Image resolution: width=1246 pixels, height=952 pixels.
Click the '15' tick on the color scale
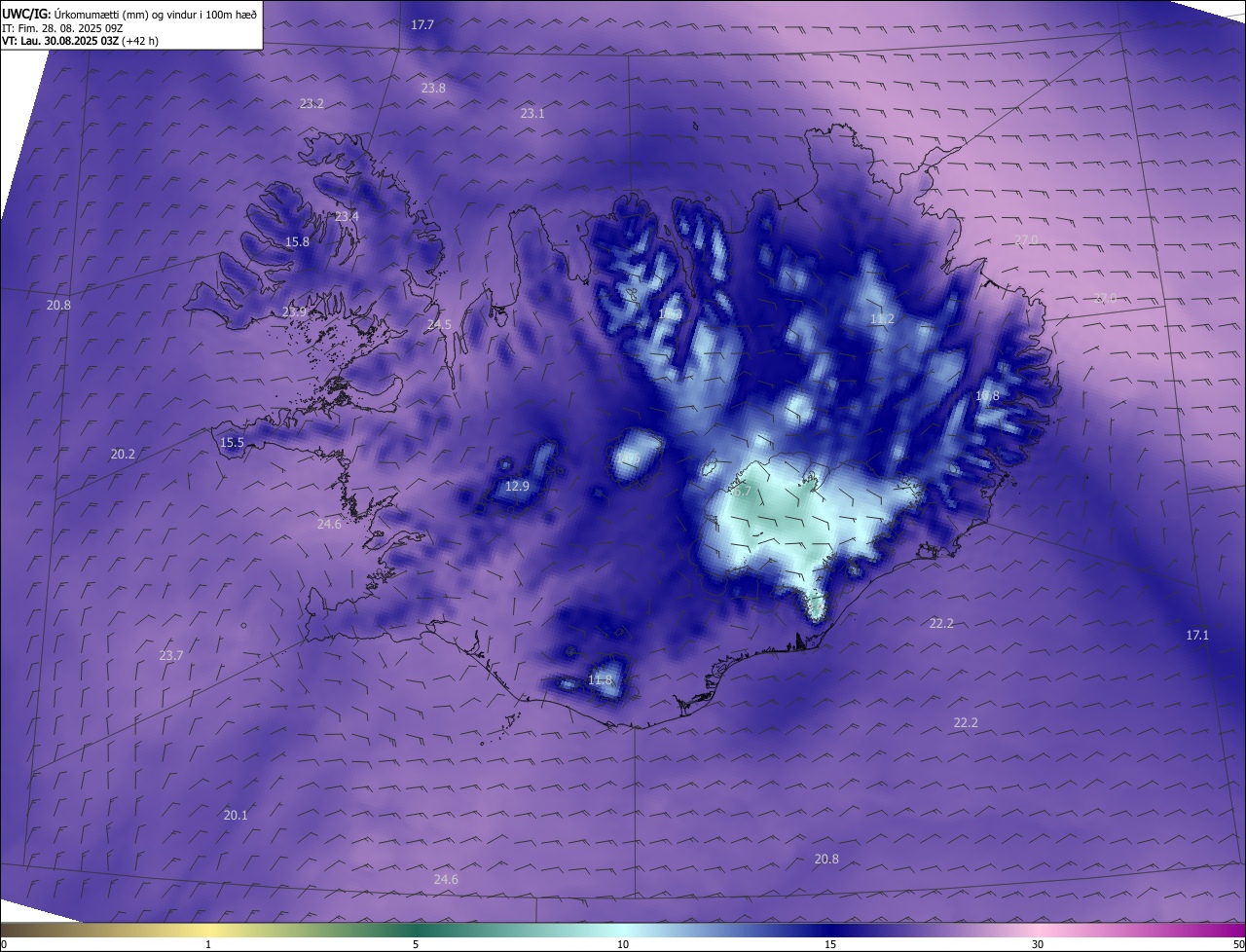(x=830, y=944)
